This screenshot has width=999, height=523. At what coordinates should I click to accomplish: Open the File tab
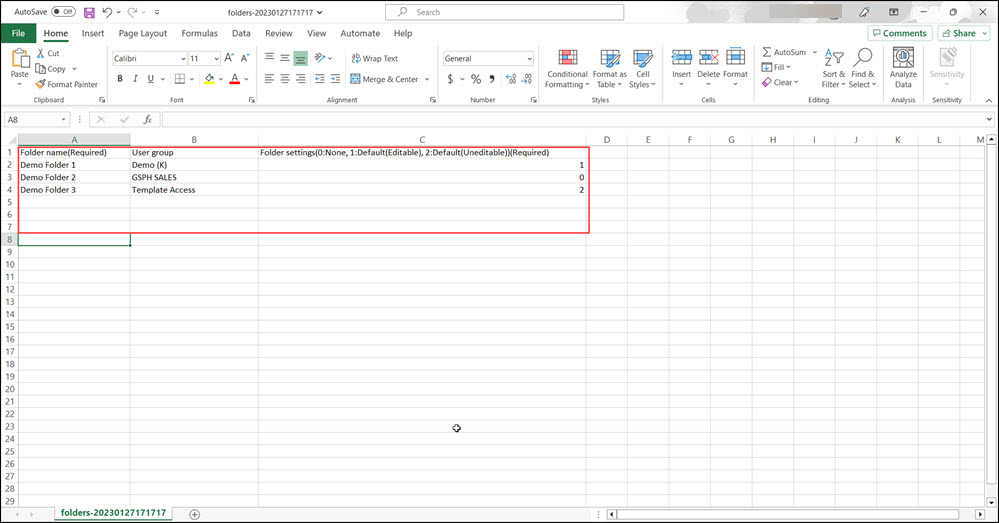(x=18, y=33)
